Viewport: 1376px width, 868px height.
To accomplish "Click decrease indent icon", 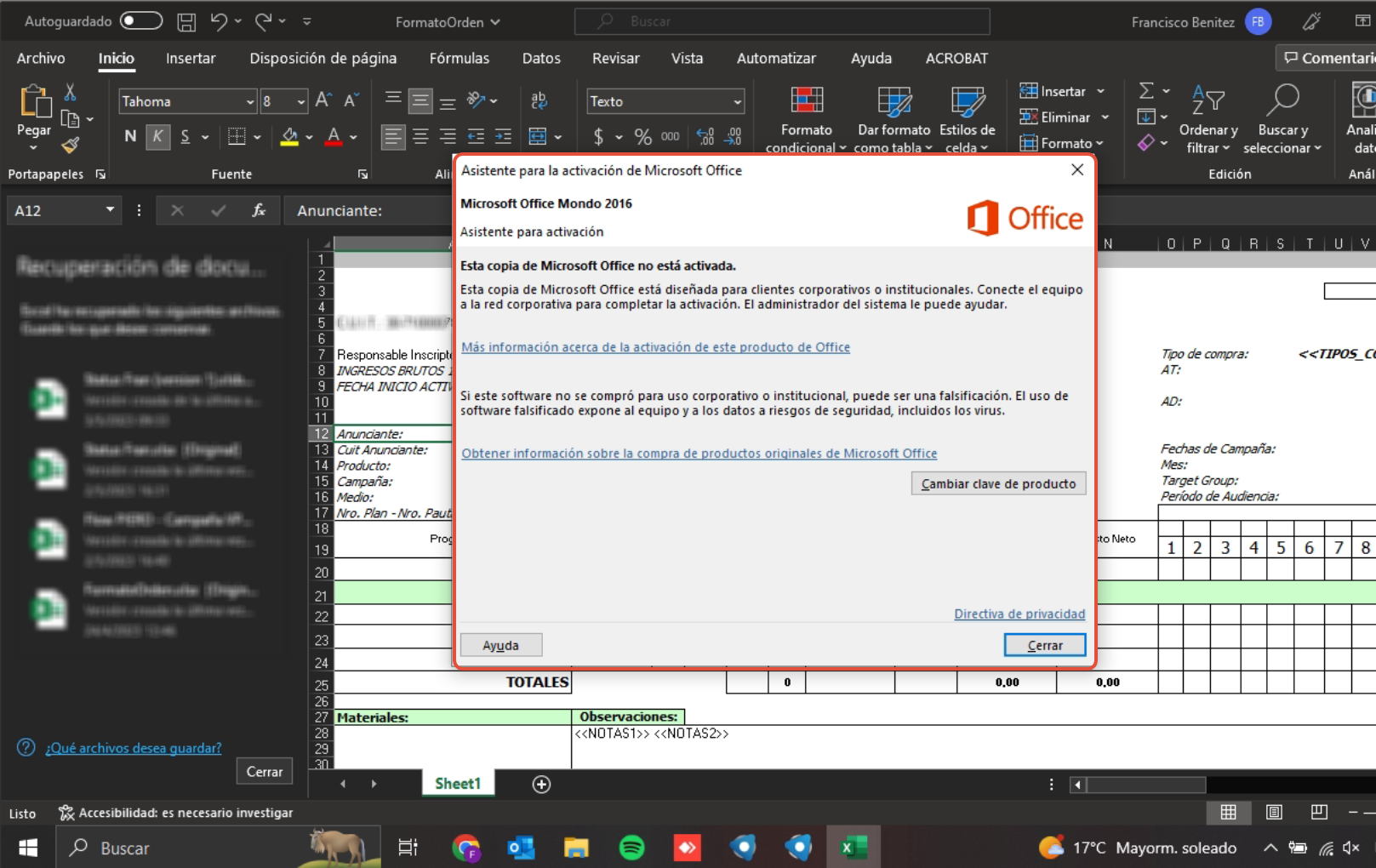I will click(476, 136).
